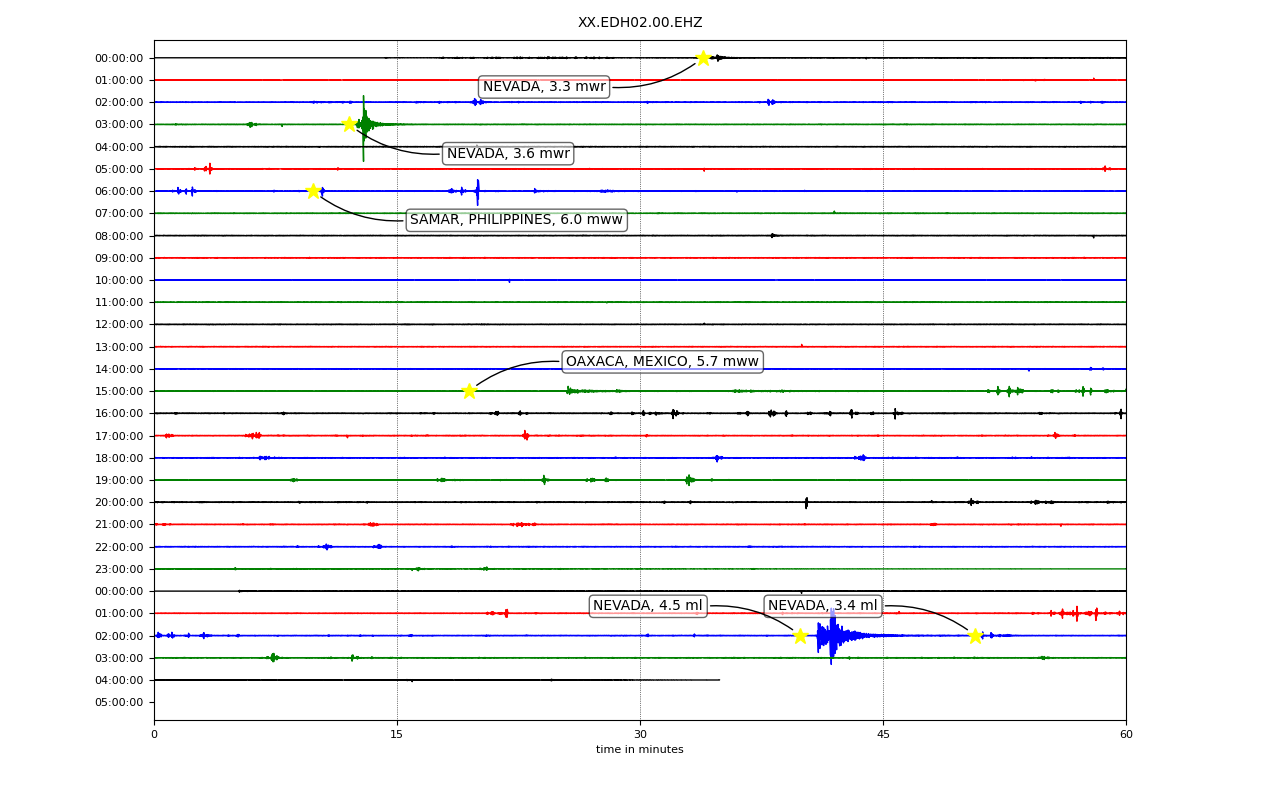
Task: Click the 16:00:00 row label
Action: pos(119,414)
